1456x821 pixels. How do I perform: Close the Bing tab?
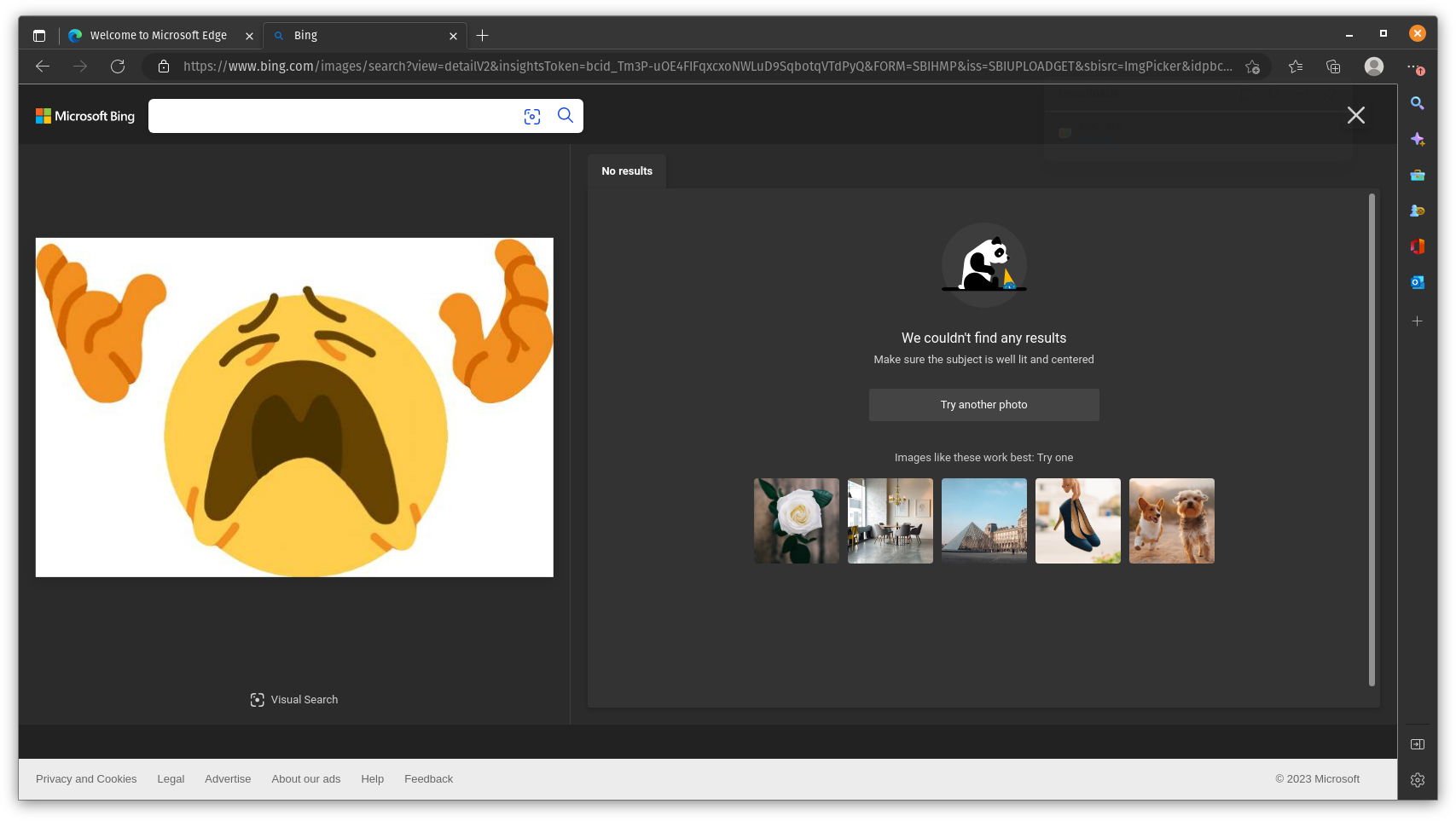tap(453, 36)
